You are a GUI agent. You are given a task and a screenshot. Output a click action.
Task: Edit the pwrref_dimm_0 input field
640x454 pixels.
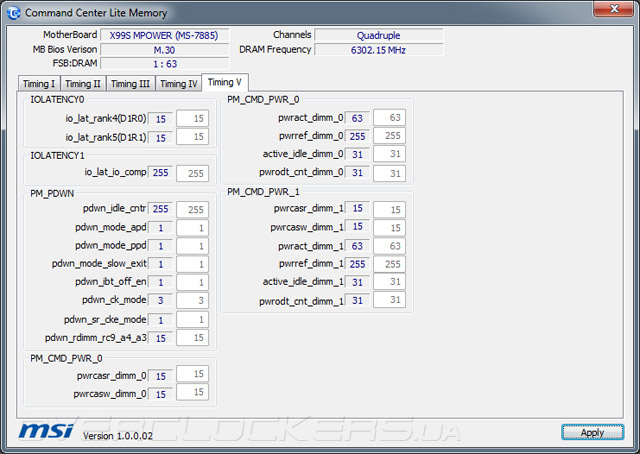[389, 136]
